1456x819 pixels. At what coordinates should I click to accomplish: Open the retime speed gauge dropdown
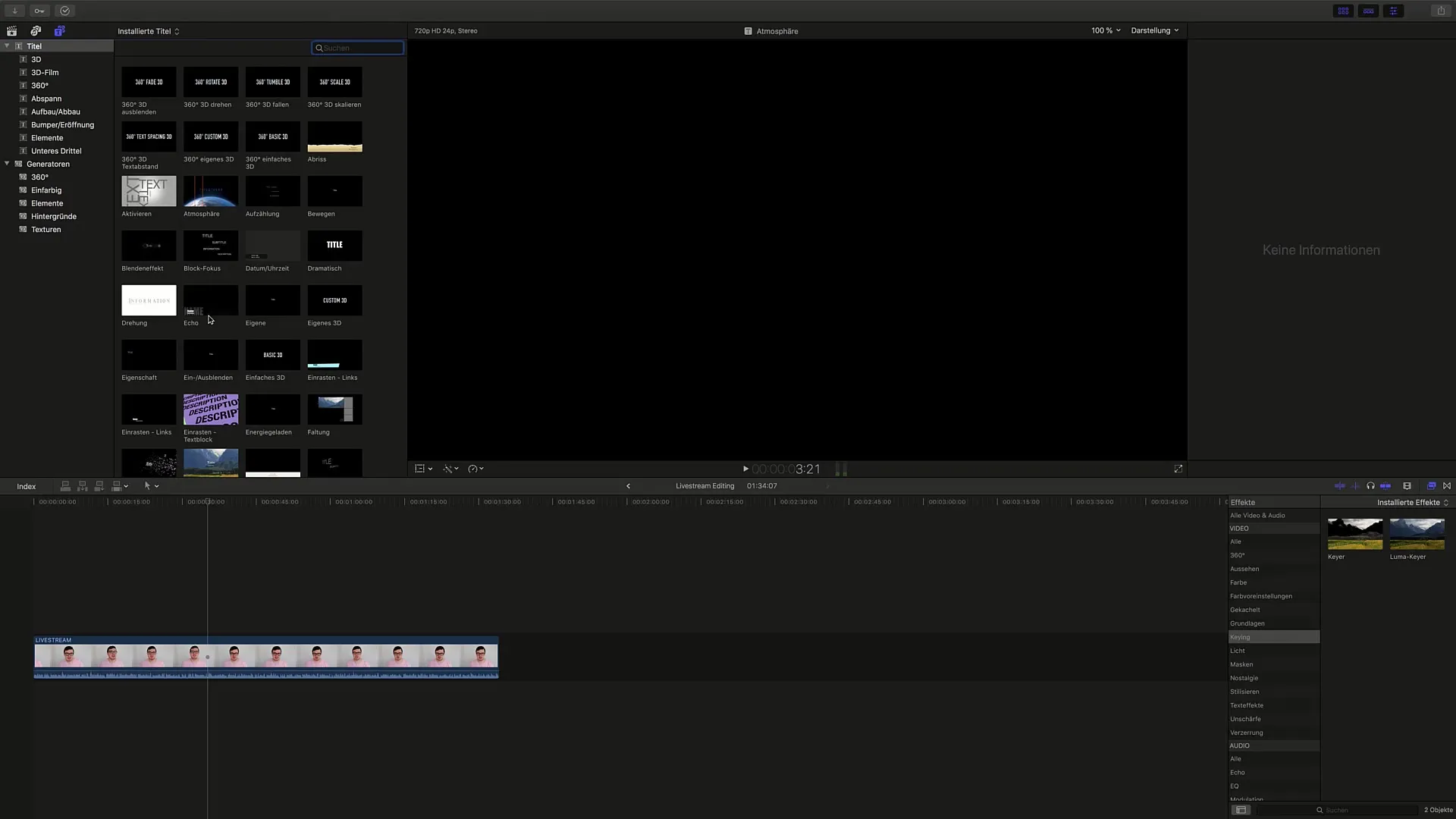click(475, 469)
